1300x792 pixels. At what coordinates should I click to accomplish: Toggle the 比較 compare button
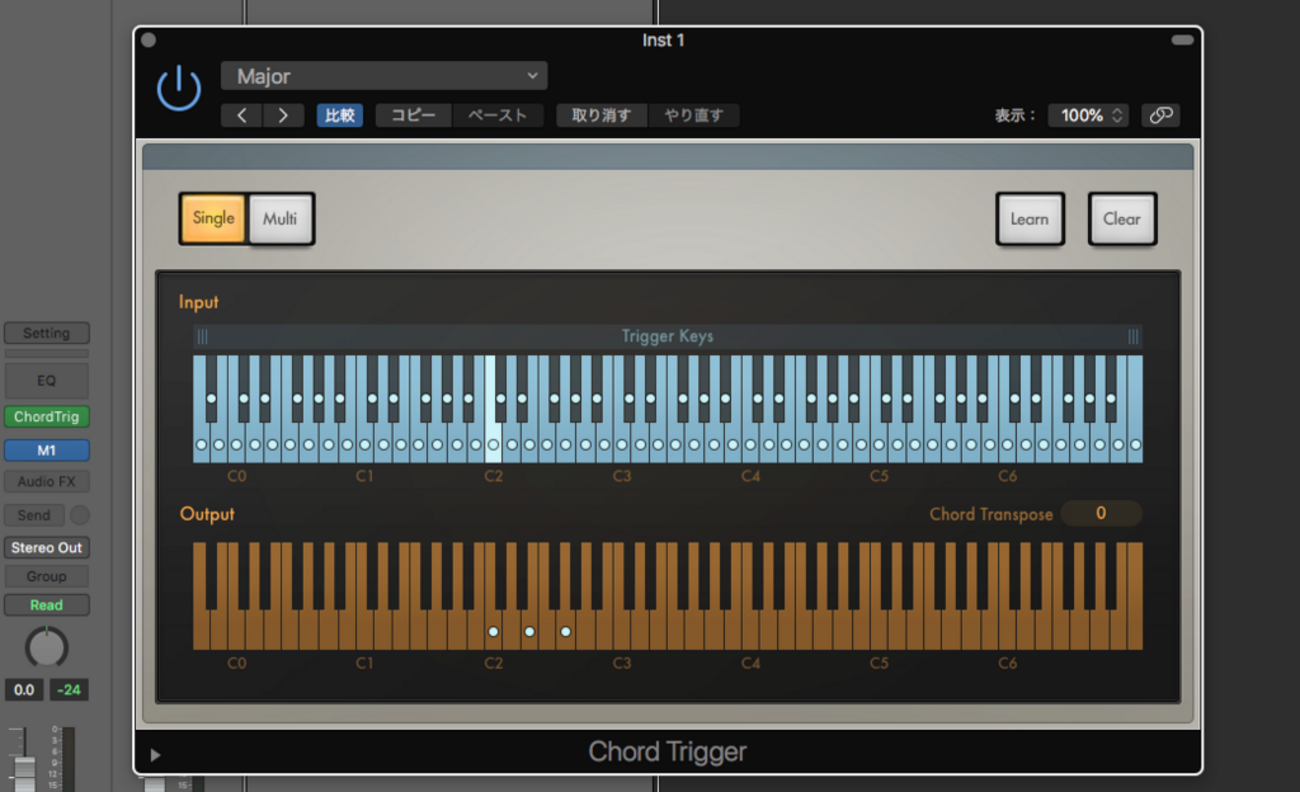(340, 115)
